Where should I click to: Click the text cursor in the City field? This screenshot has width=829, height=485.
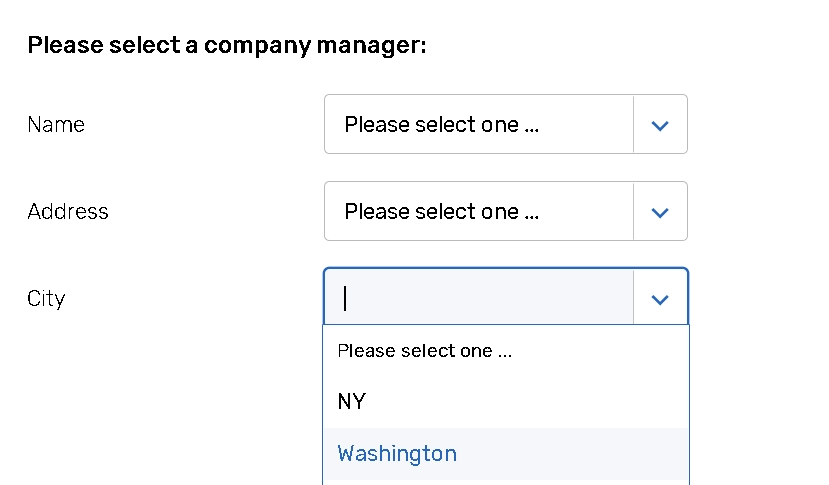(x=346, y=299)
